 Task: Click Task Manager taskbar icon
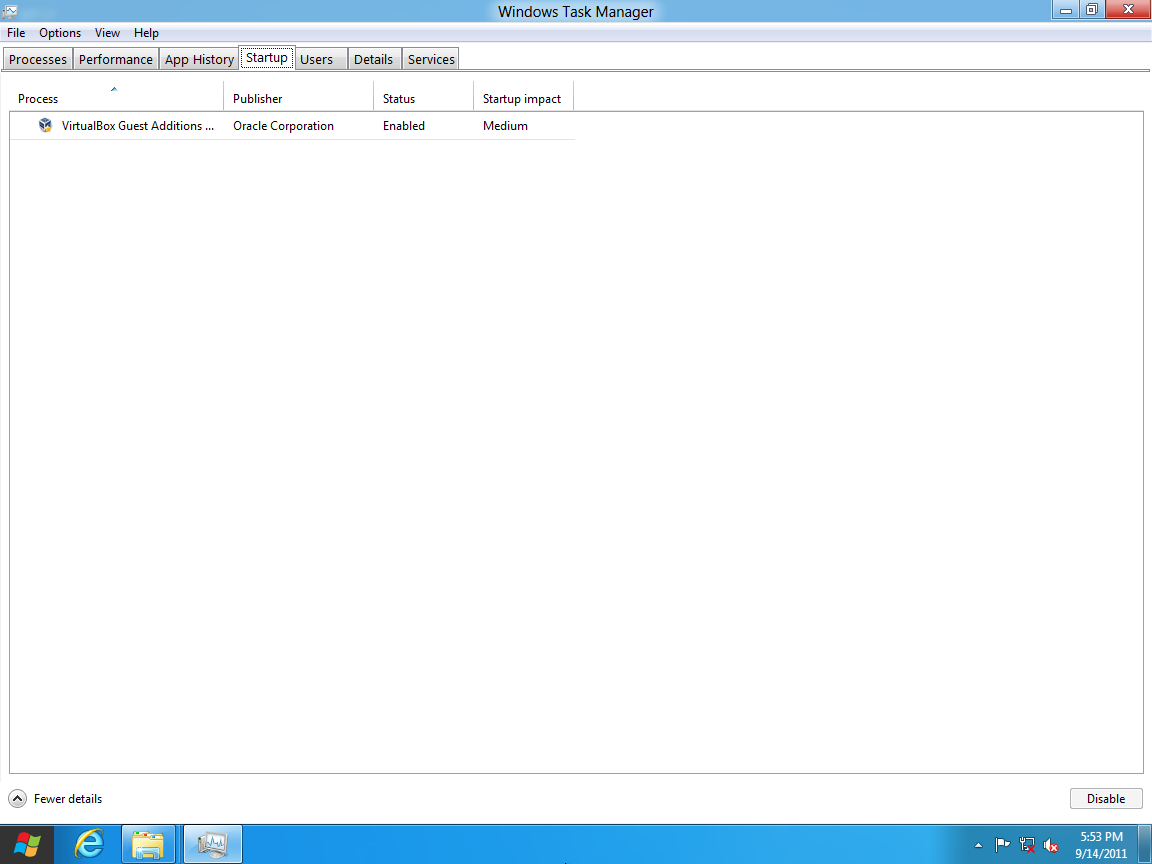click(x=212, y=845)
